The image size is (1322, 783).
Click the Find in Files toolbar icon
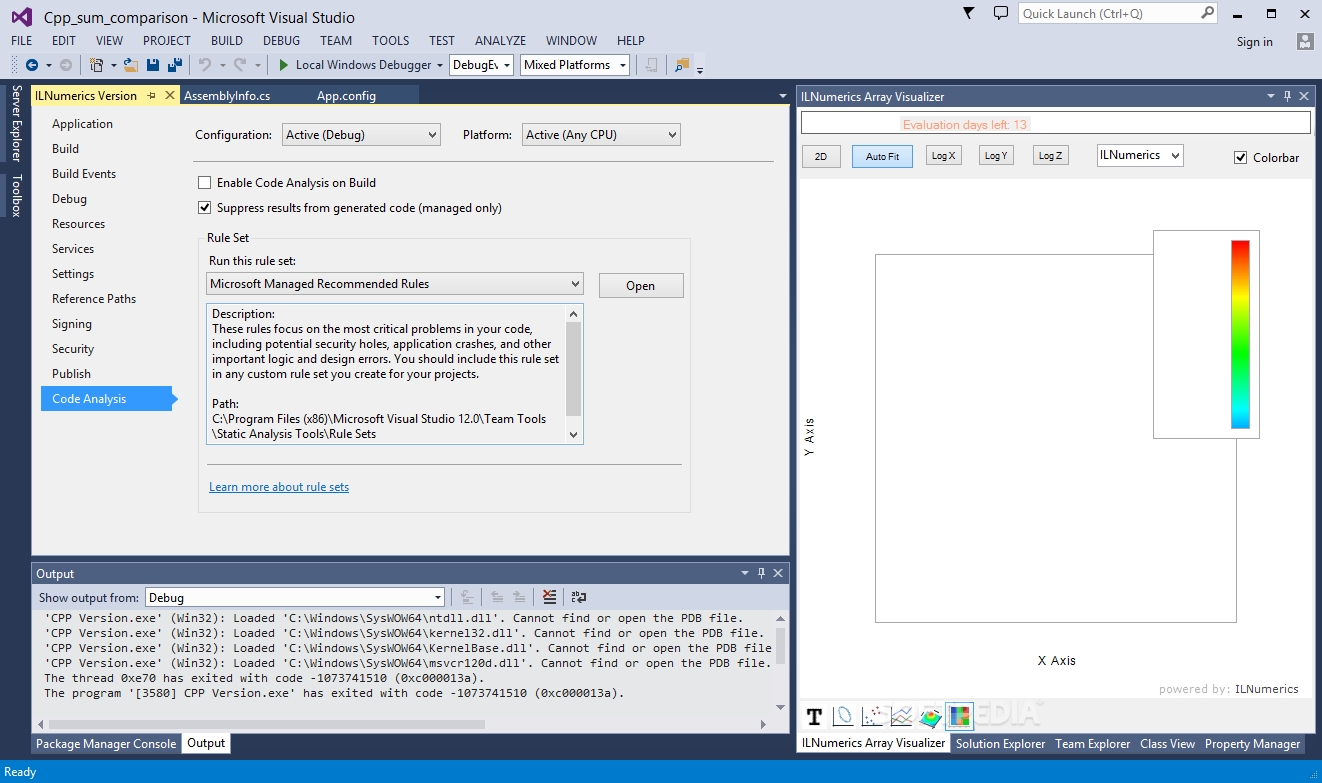pyautogui.click(x=682, y=65)
